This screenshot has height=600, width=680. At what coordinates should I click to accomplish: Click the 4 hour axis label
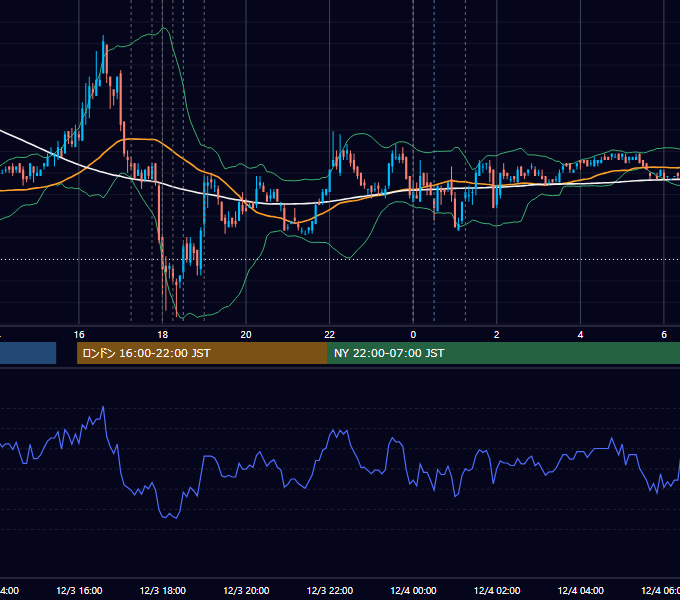tap(580, 335)
